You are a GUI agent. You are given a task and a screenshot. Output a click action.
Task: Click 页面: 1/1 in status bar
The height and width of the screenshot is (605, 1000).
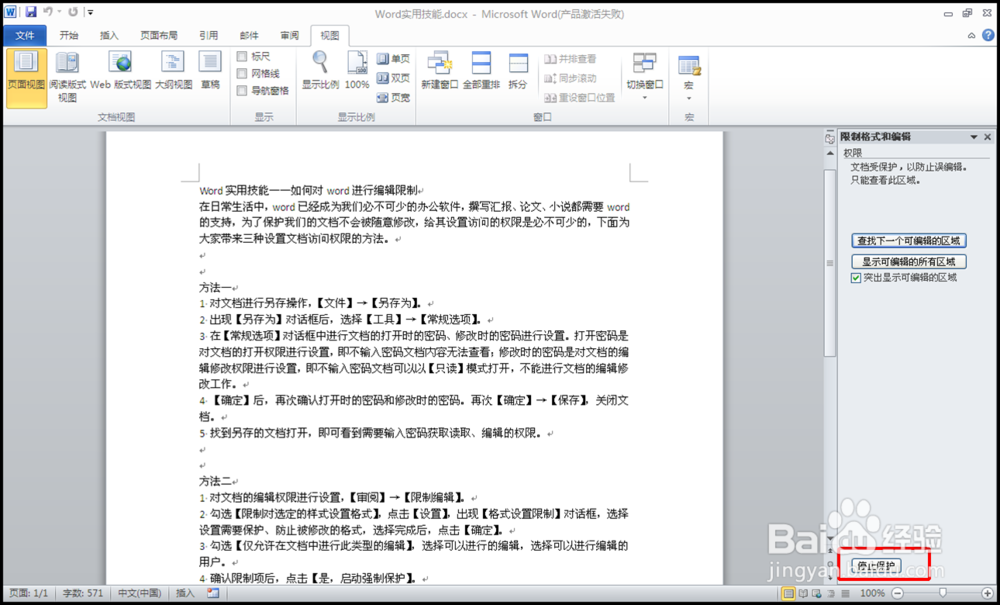click(29, 593)
